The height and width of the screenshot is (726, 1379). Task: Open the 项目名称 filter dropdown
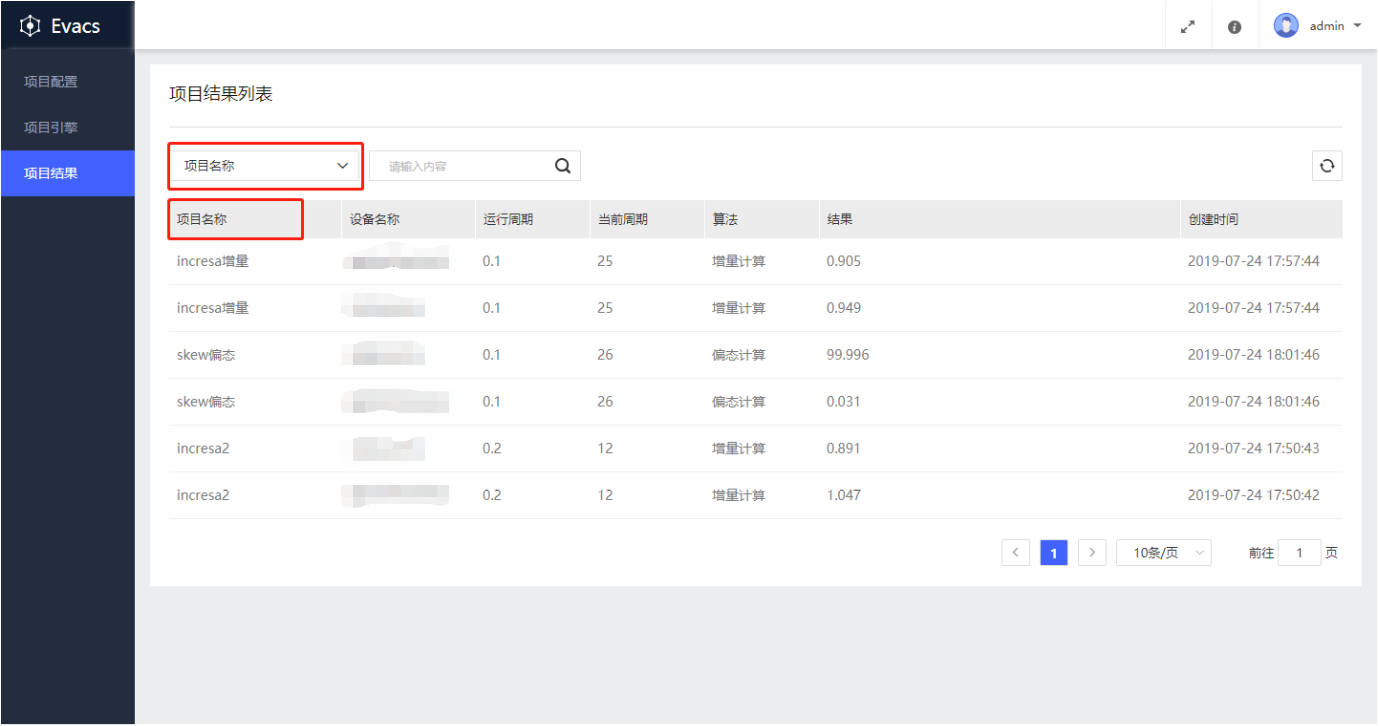264,166
